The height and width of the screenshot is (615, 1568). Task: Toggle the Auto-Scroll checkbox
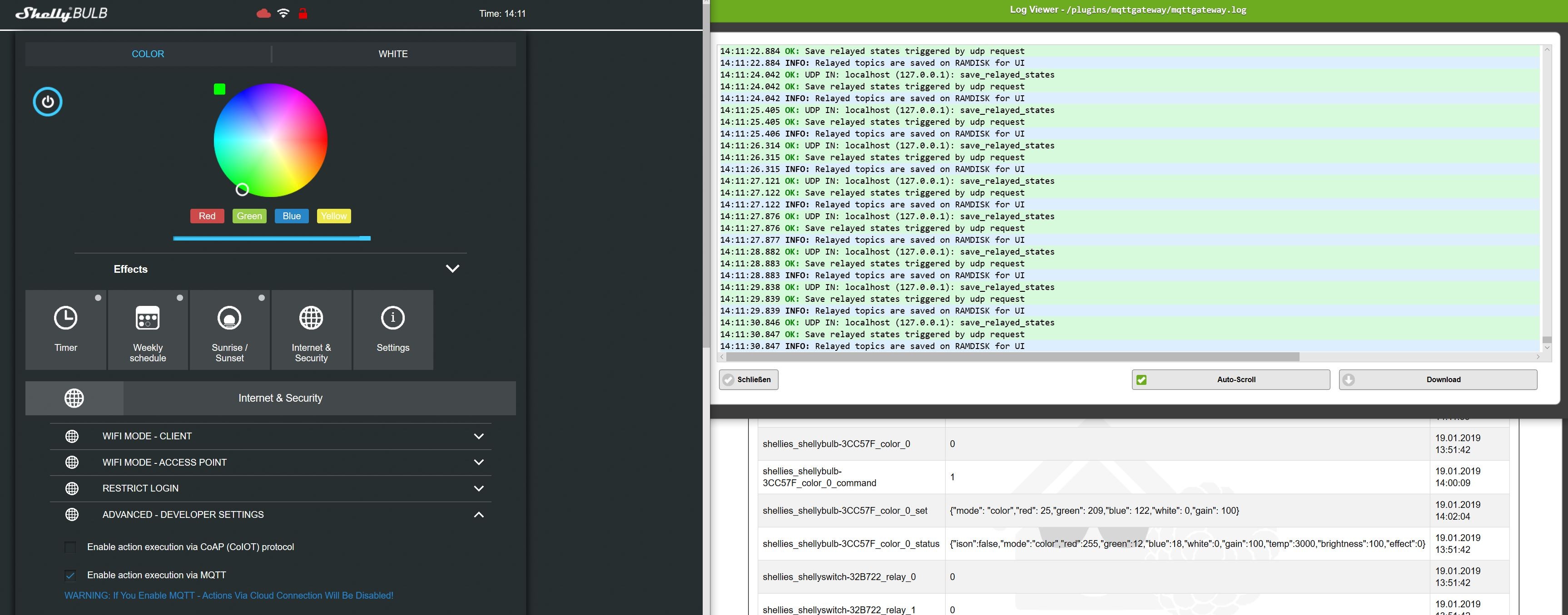[1141, 379]
